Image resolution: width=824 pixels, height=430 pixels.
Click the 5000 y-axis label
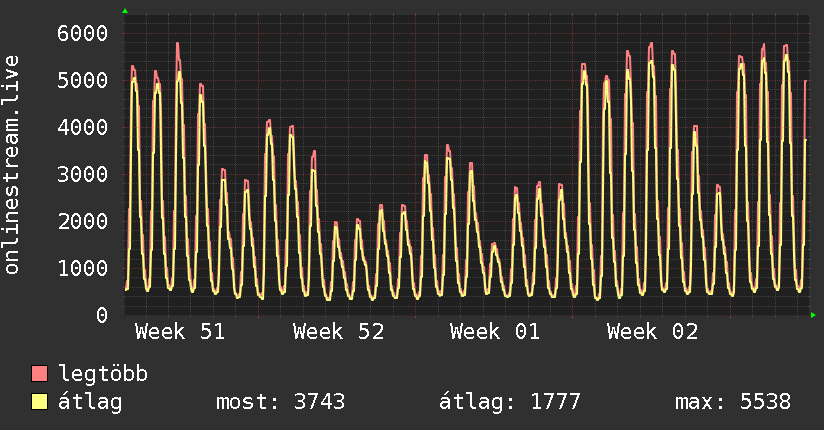click(83, 80)
